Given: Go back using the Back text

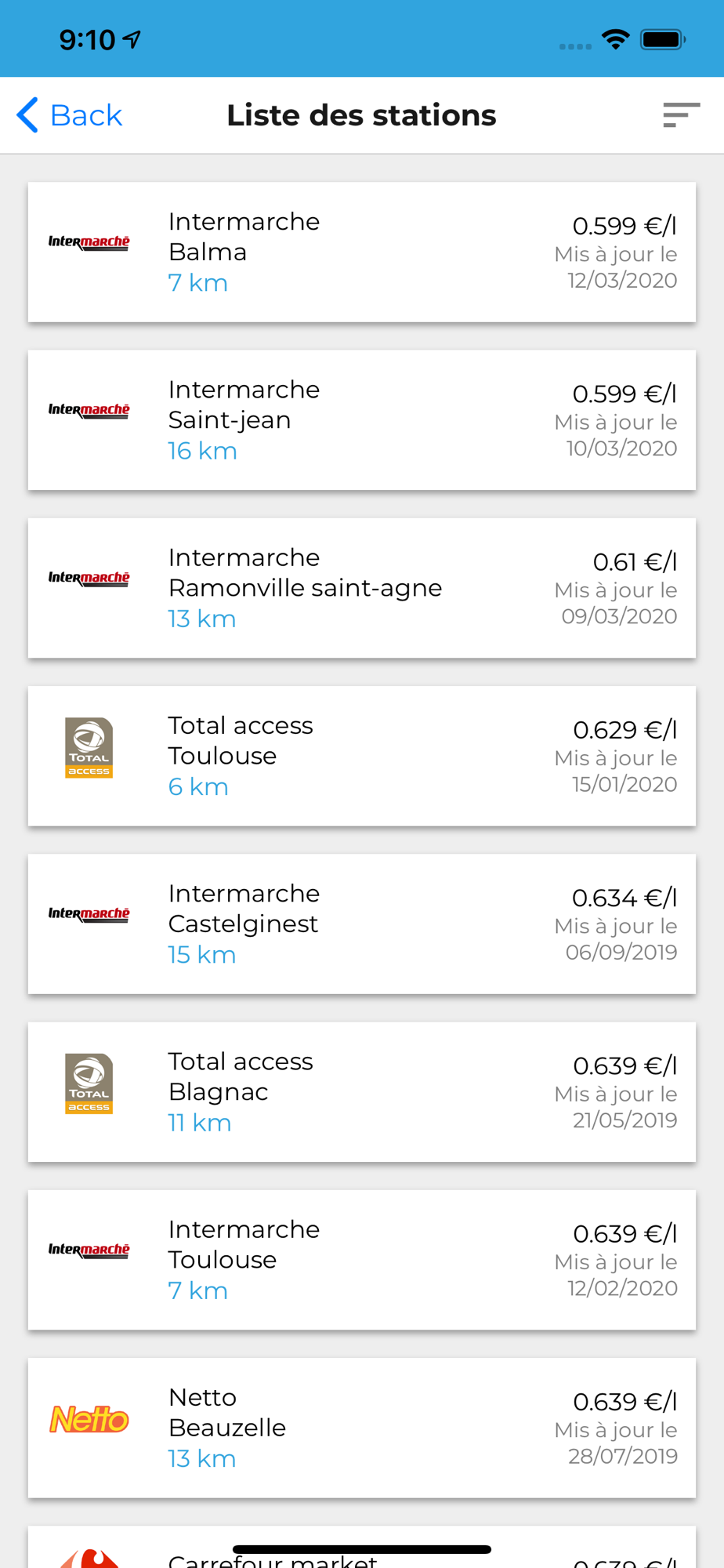Looking at the screenshot, I should pyautogui.click(x=86, y=115).
